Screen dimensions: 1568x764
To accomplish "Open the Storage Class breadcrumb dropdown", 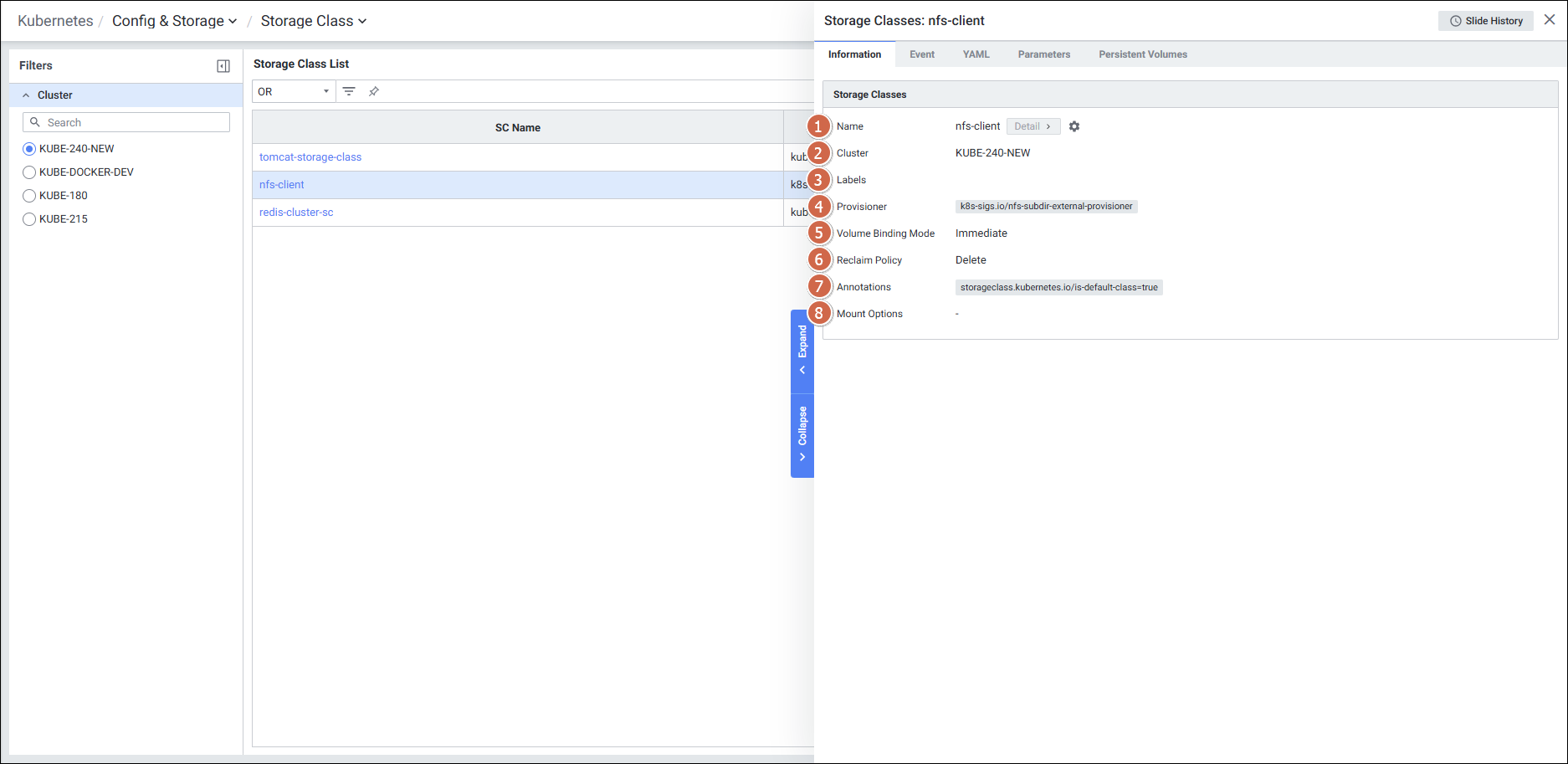I will [x=314, y=21].
